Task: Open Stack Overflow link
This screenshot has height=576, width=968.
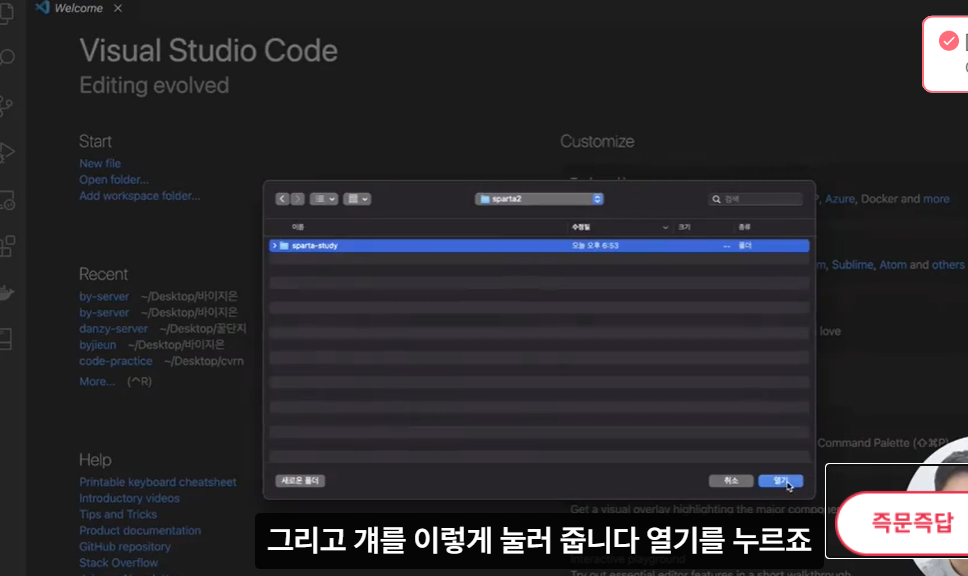Action: tap(119, 562)
